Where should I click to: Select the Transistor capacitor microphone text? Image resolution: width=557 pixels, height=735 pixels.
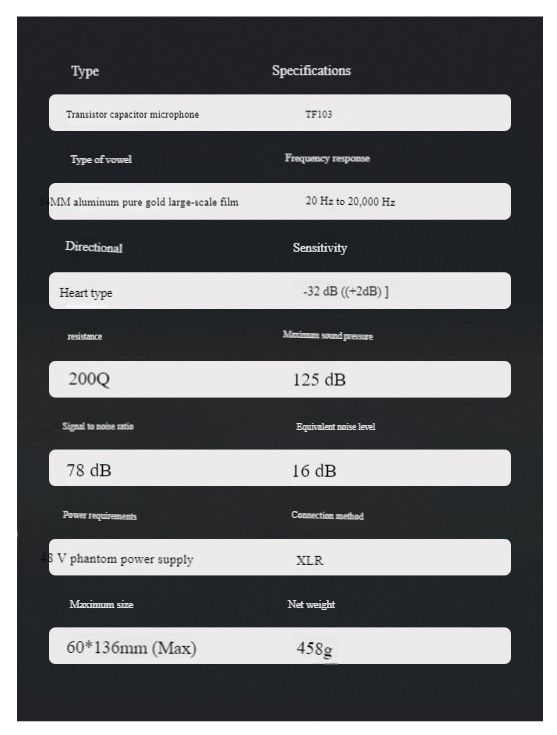132,114
